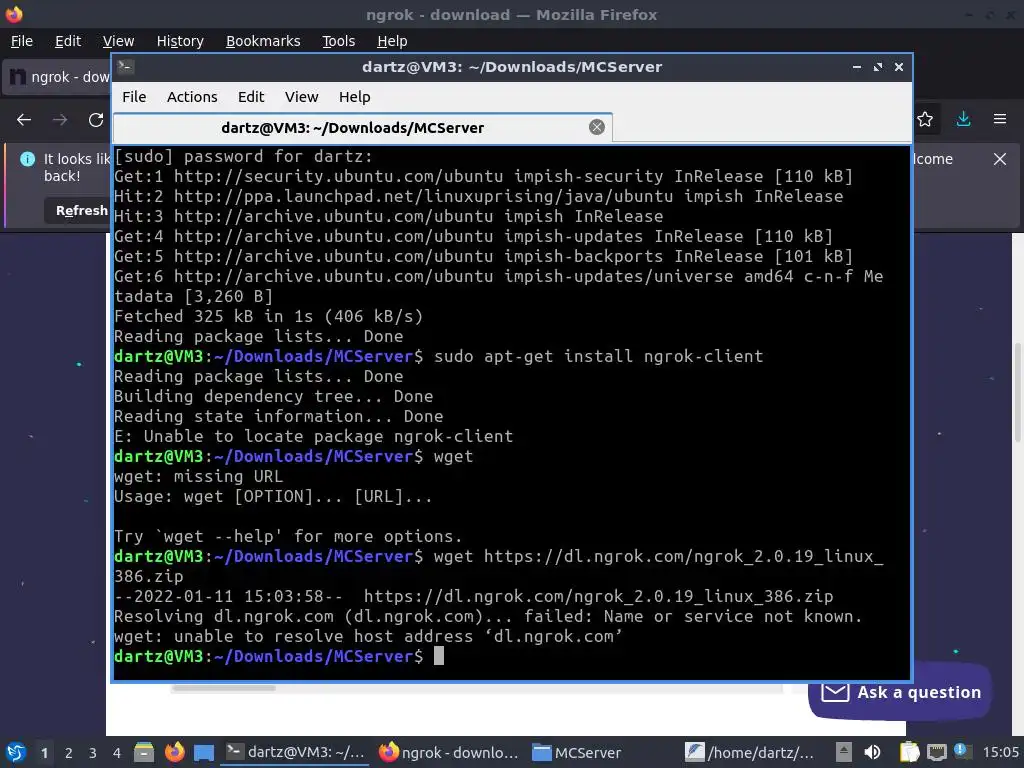This screenshot has height=768, width=1024.
Task: Launch the file manager from the quick-launch bar
Action: 144,752
